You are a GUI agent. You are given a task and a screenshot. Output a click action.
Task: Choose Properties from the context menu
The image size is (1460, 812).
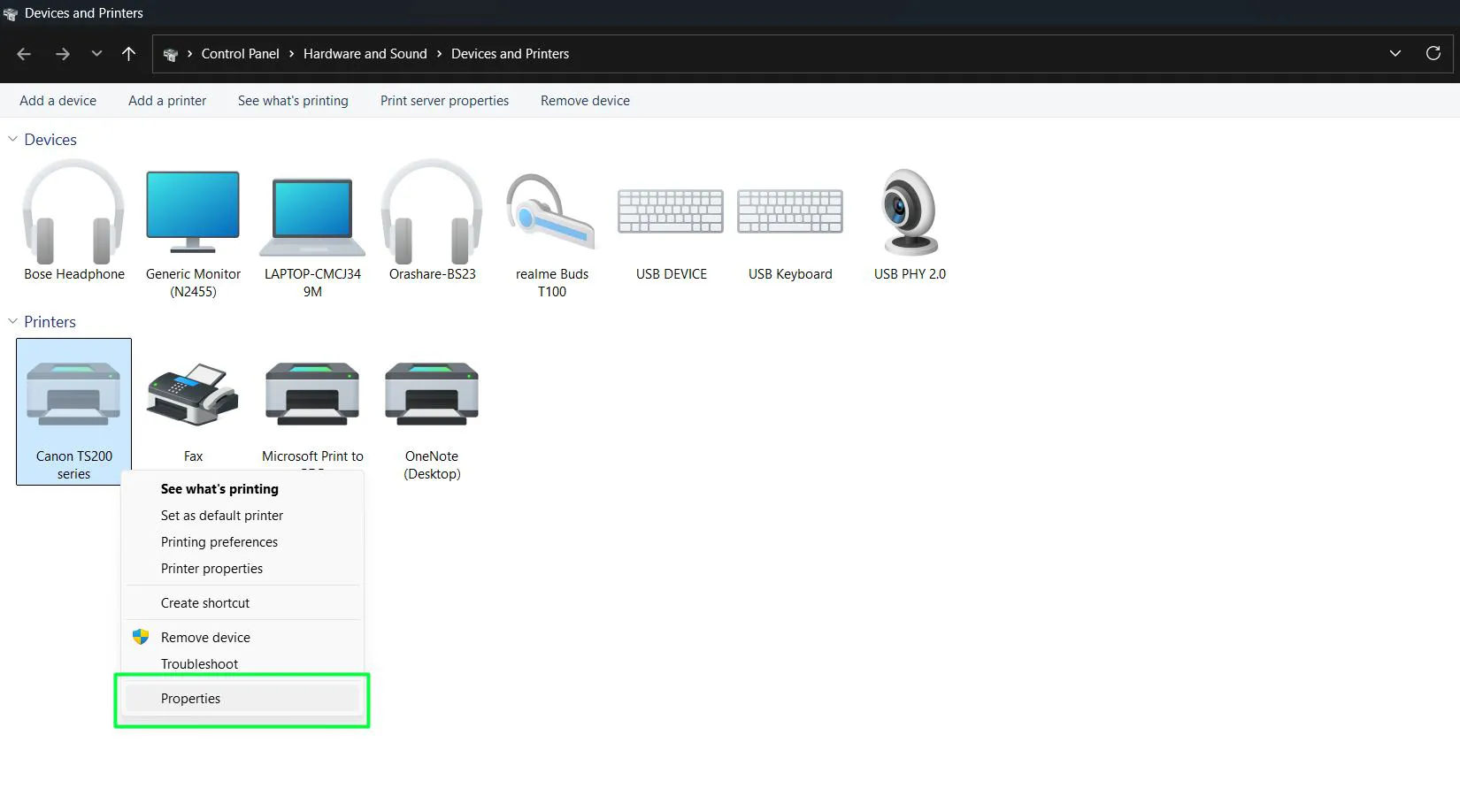tap(190, 698)
